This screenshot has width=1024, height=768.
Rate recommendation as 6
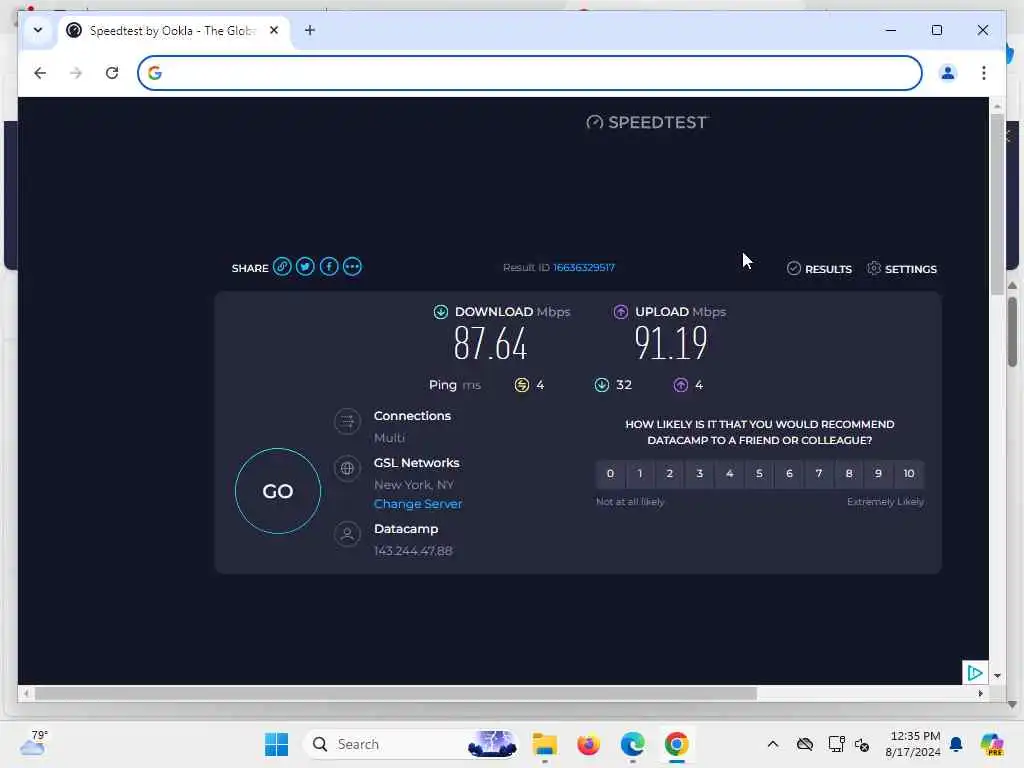(x=789, y=473)
